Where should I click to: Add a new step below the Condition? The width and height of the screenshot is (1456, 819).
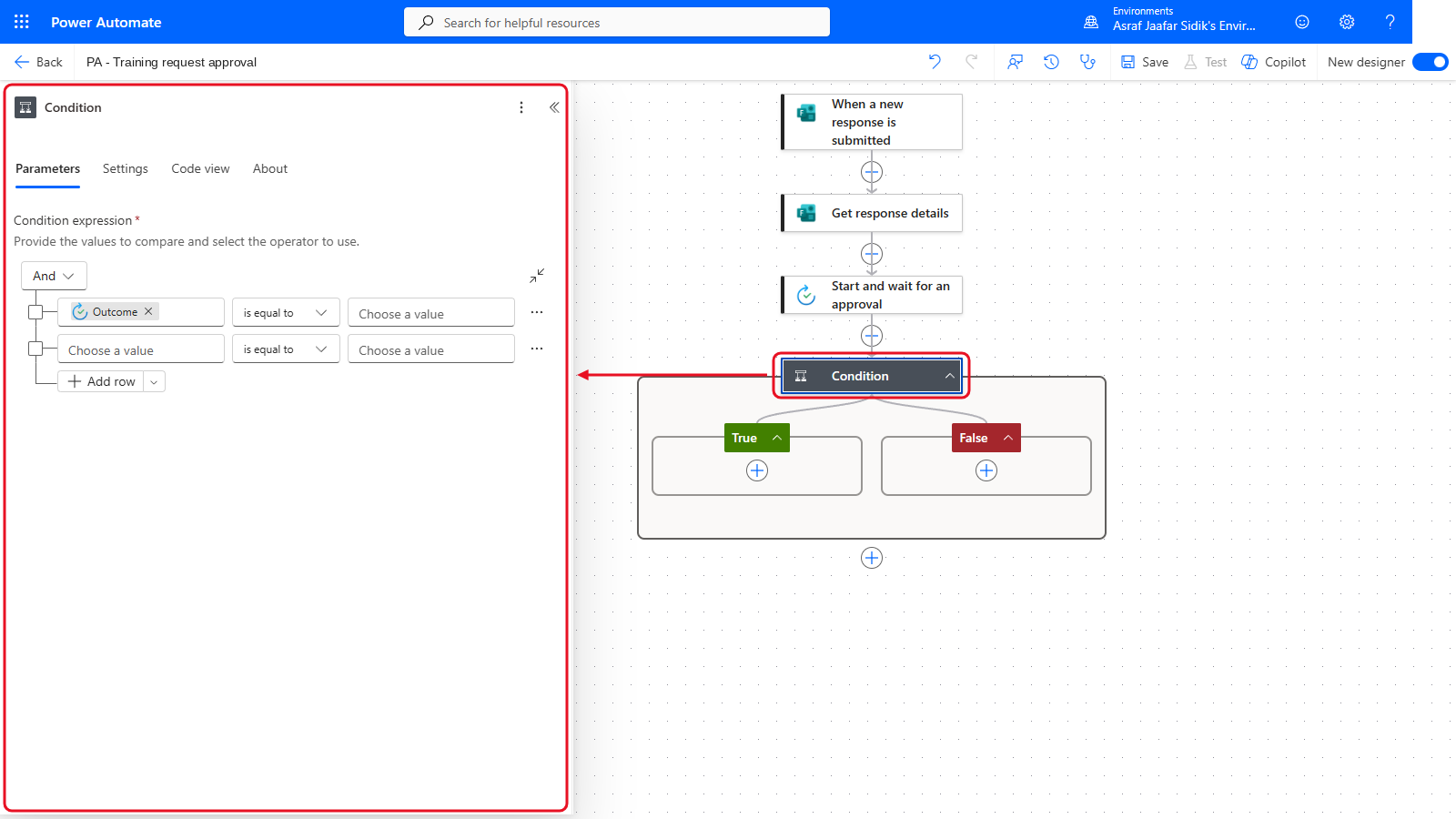(872, 558)
